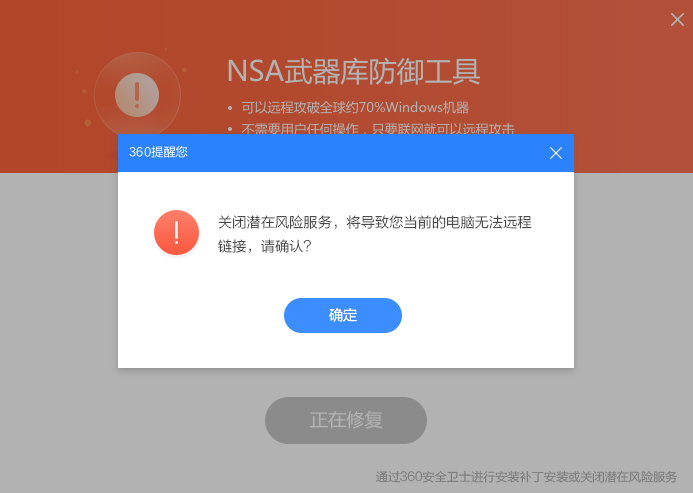Click the bullet dot before 可以远程攻破
Image resolution: width=693 pixels, height=493 pixels.
[x=230, y=108]
